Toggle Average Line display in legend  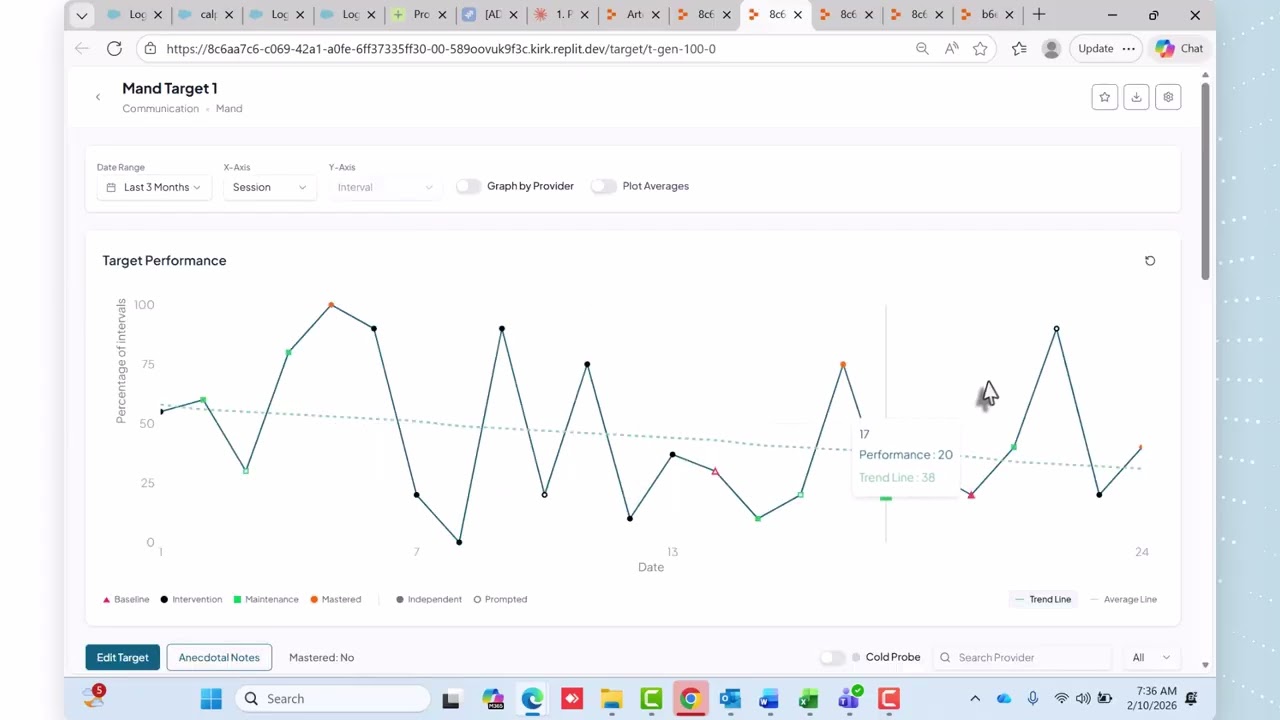1123,599
